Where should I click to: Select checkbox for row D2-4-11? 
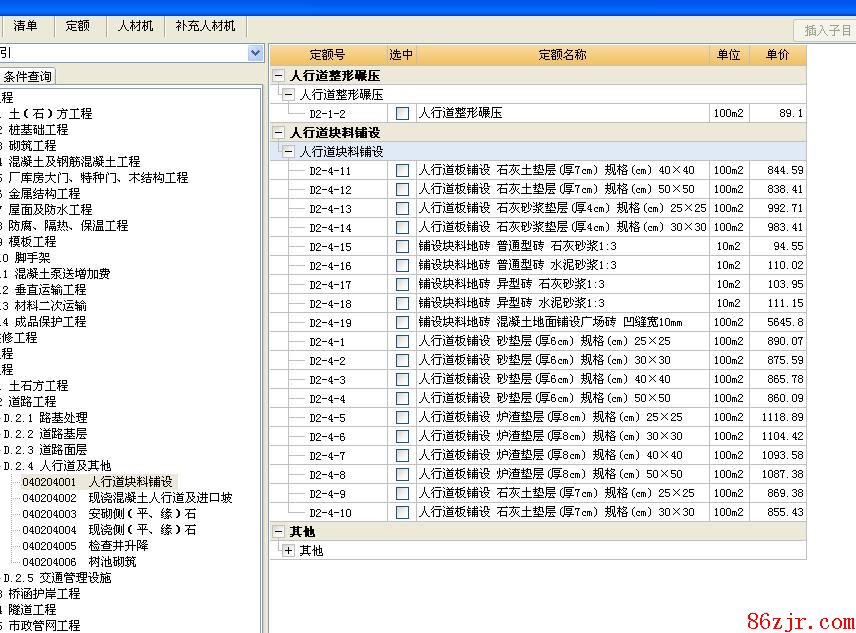pos(402,171)
